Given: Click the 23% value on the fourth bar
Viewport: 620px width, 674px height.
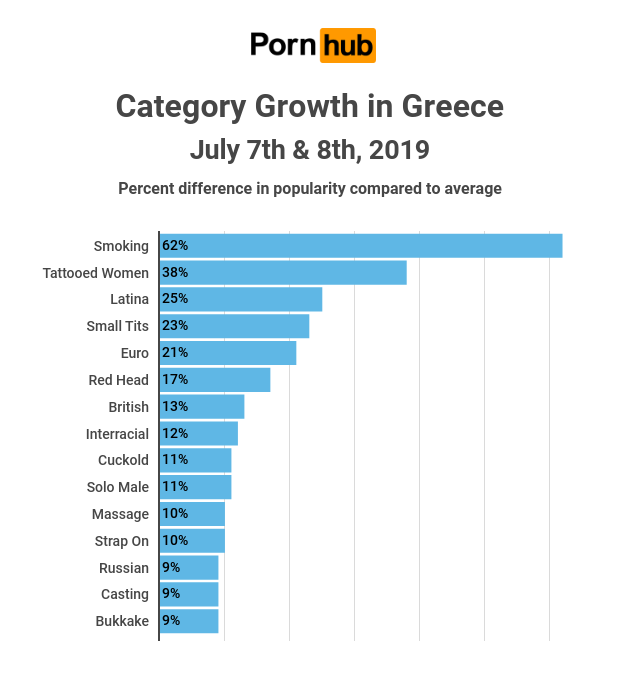Looking at the screenshot, I should click(175, 326).
